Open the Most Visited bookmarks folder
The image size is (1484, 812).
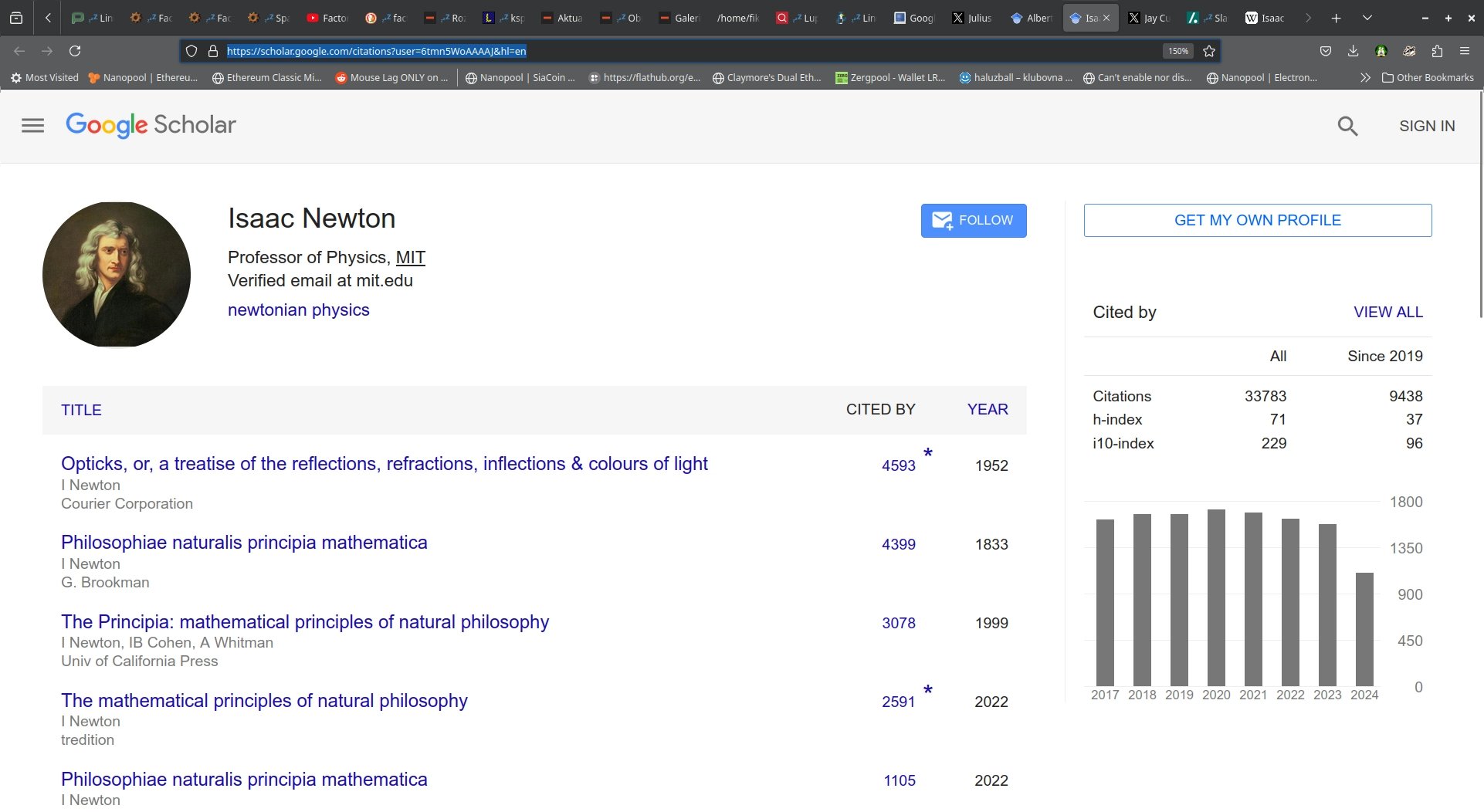45,77
